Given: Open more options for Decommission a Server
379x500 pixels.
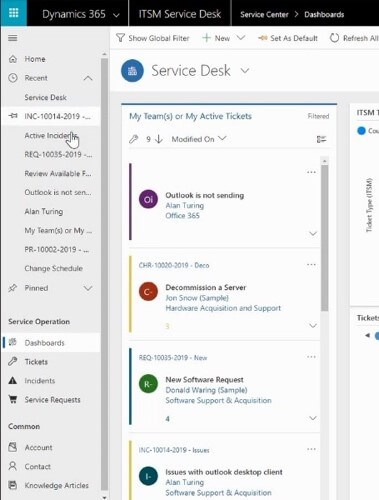Looking at the screenshot, I should point(311,265).
